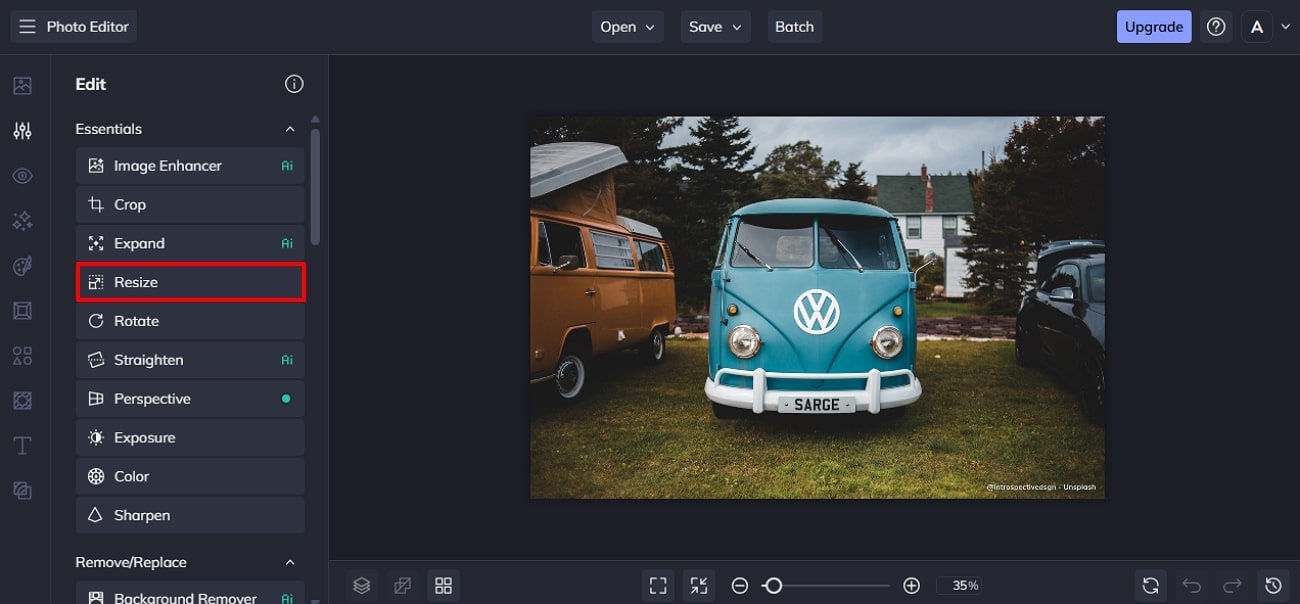Click the Upgrade button
This screenshot has width=1300, height=604.
pos(1154,27)
